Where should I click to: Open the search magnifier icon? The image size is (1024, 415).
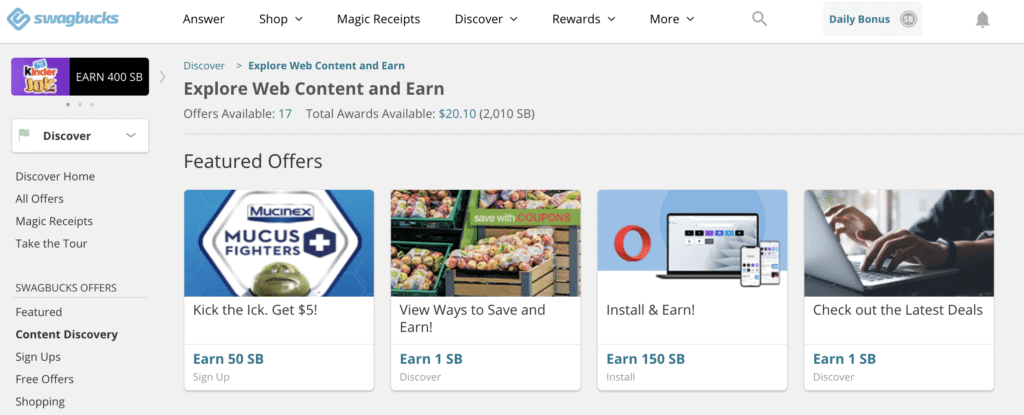(760, 19)
